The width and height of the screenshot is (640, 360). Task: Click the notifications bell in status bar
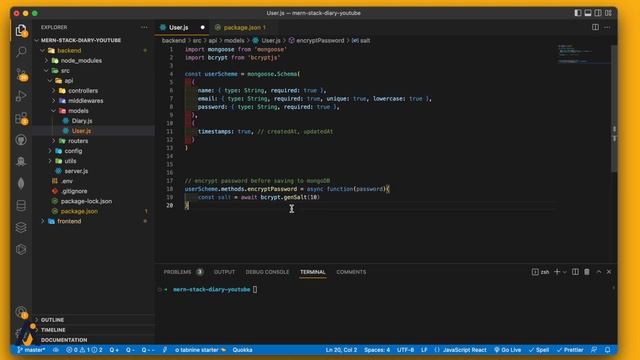607,350
